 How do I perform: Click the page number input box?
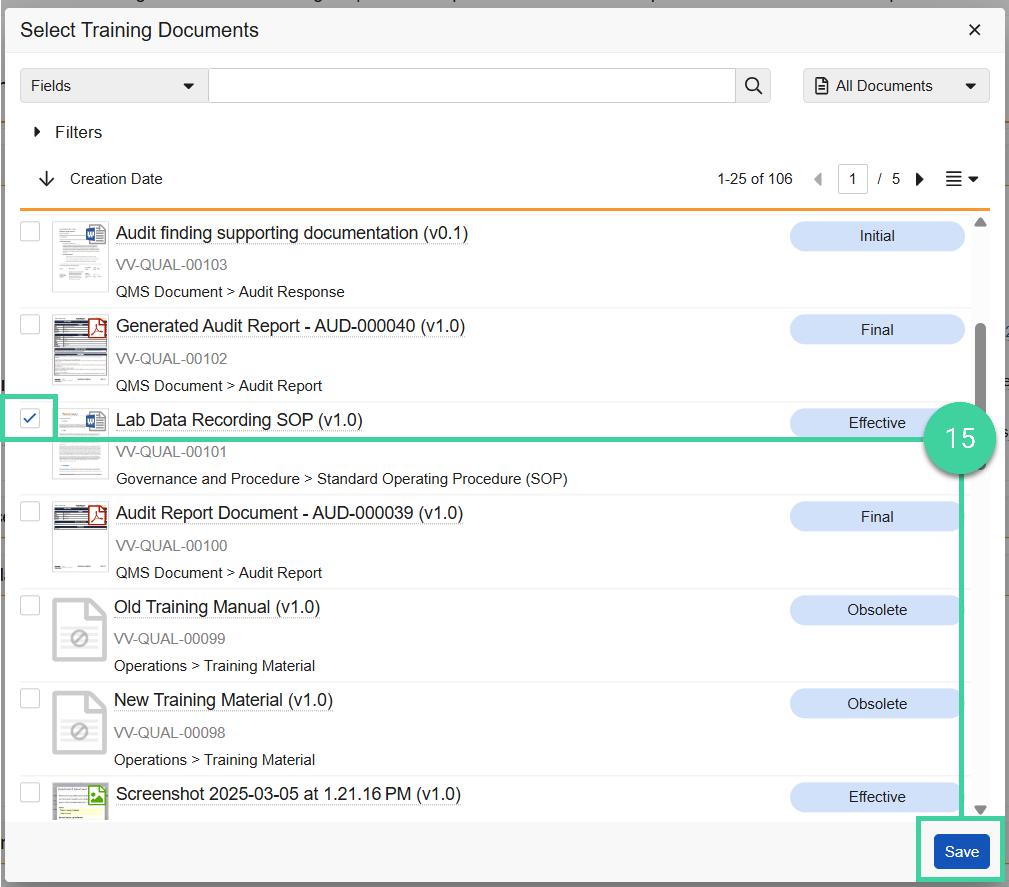point(852,180)
